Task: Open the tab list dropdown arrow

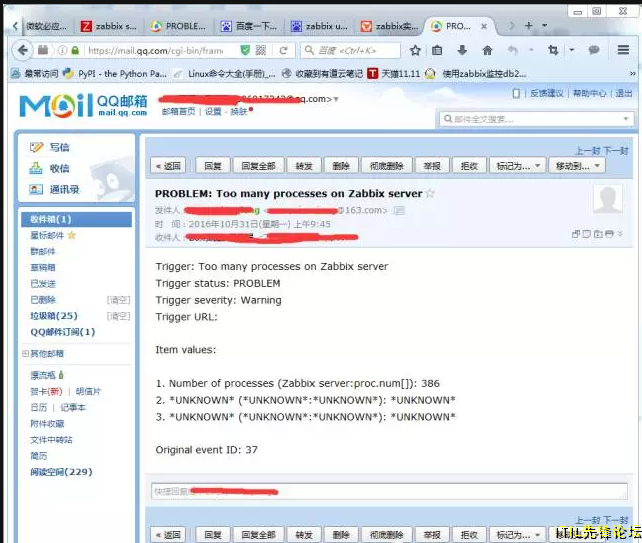Action: click(545, 25)
